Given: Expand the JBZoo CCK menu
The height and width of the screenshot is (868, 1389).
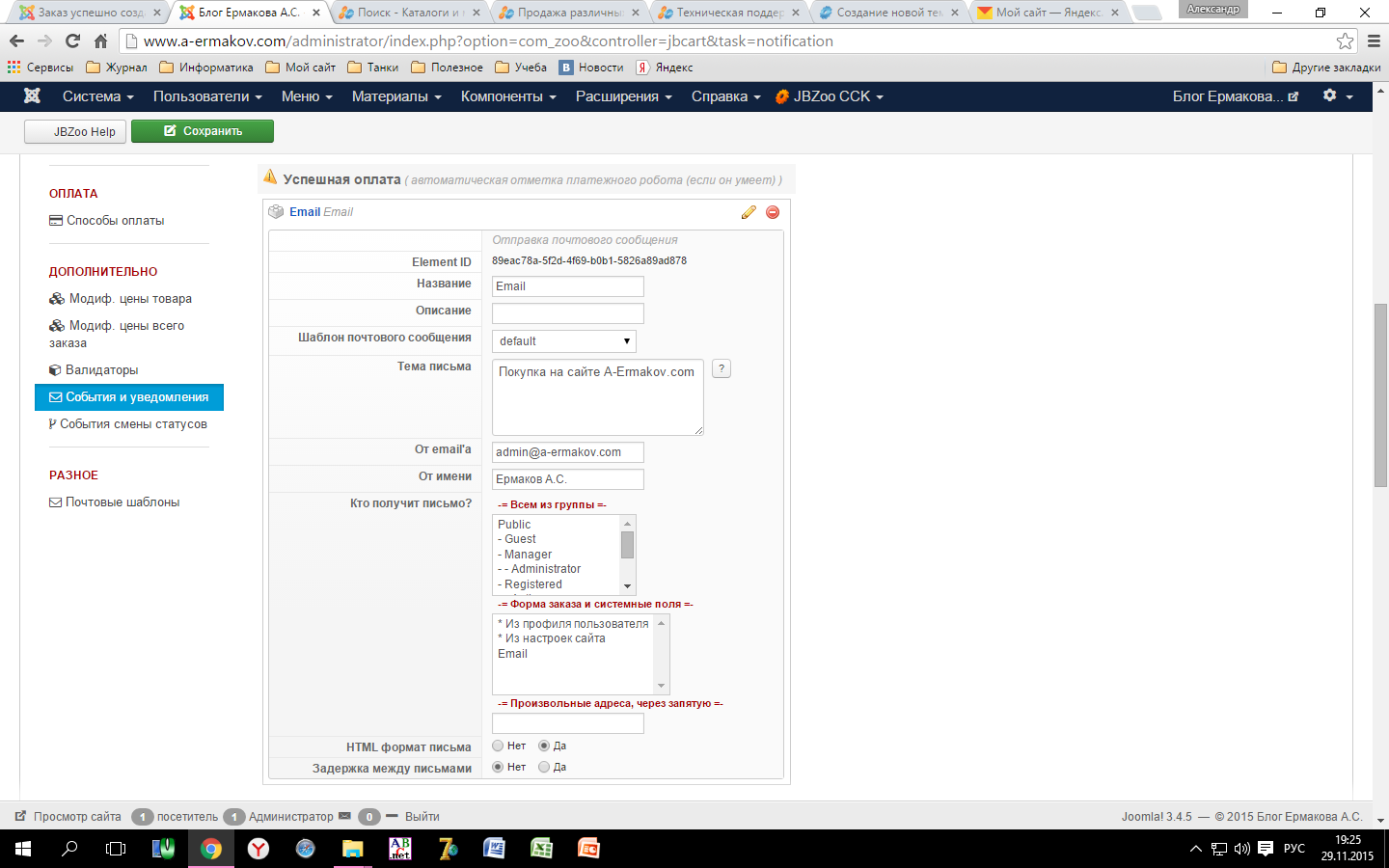Looking at the screenshot, I should [831, 96].
